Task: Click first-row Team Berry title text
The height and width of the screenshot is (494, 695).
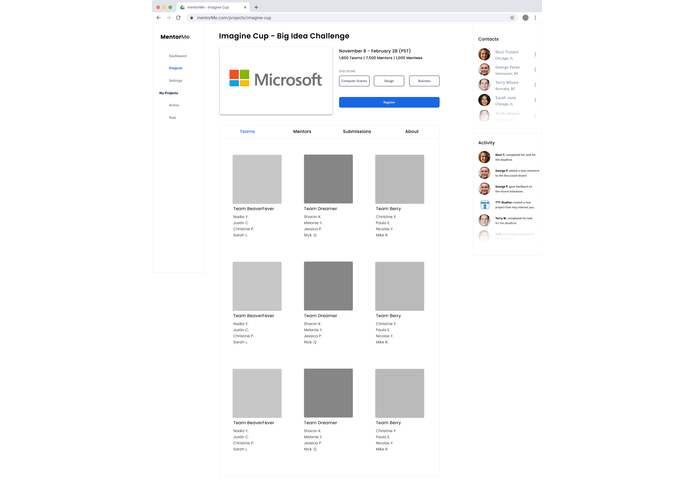Action: click(x=388, y=209)
